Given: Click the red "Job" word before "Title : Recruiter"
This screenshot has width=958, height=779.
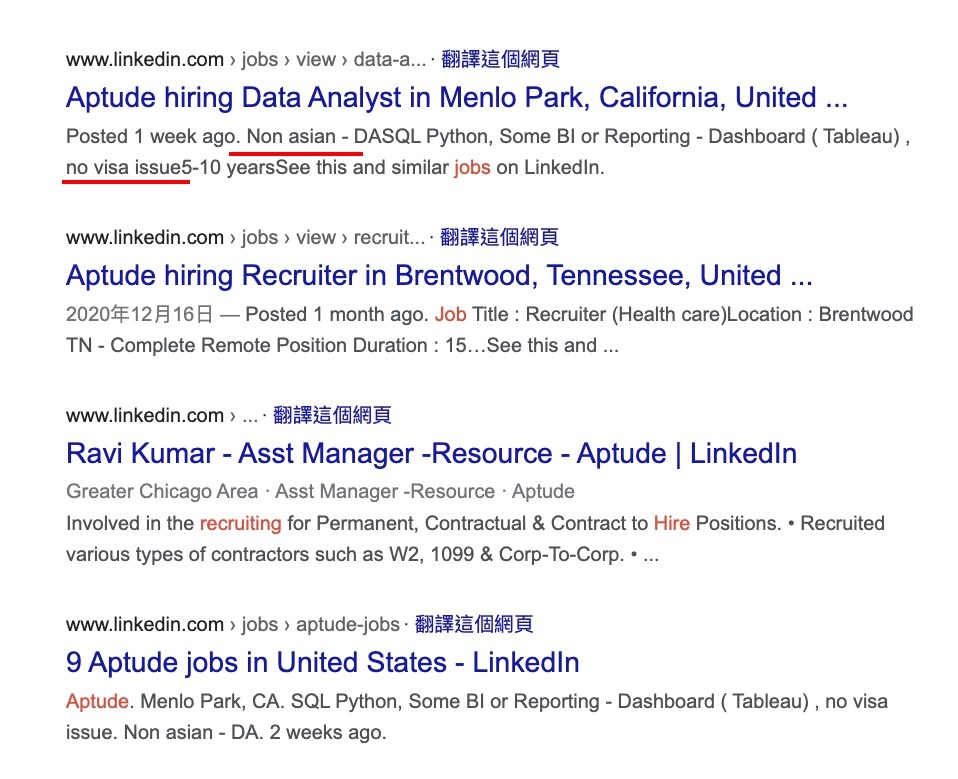Looking at the screenshot, I should [x=450, y=314].
